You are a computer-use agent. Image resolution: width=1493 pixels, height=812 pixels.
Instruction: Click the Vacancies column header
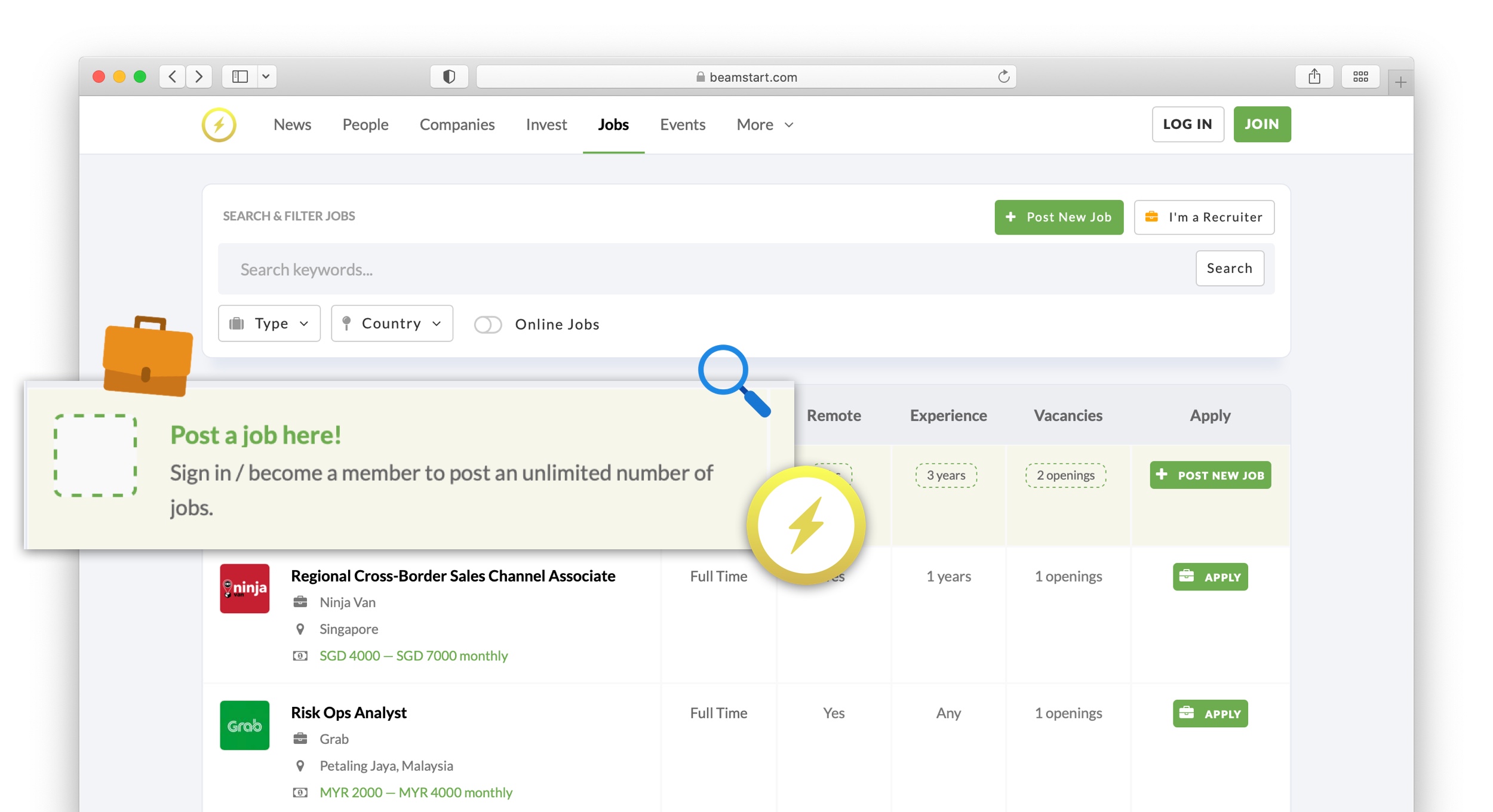[1068, 416]
